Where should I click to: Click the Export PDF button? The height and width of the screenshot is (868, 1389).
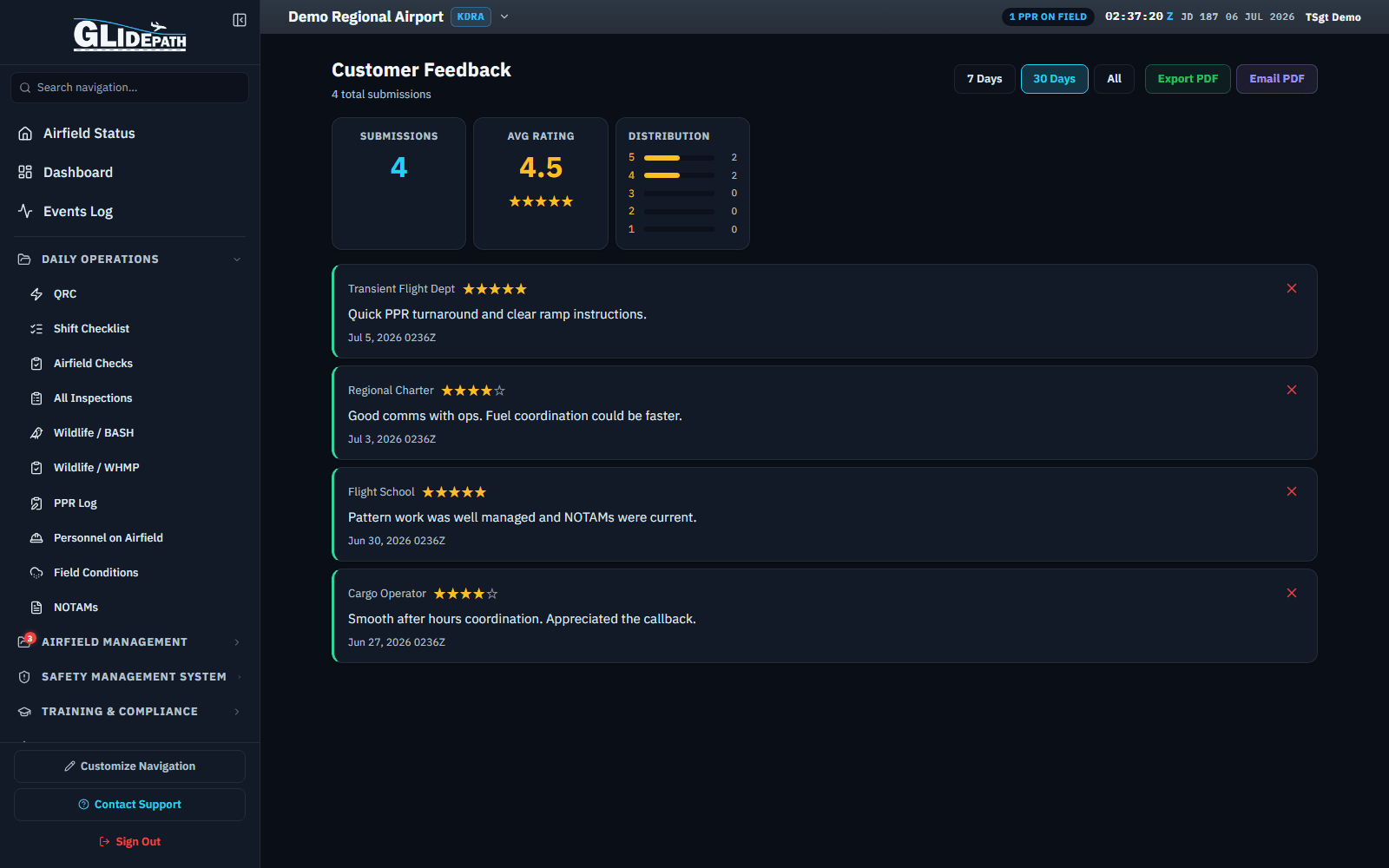tap(1188, 79)
